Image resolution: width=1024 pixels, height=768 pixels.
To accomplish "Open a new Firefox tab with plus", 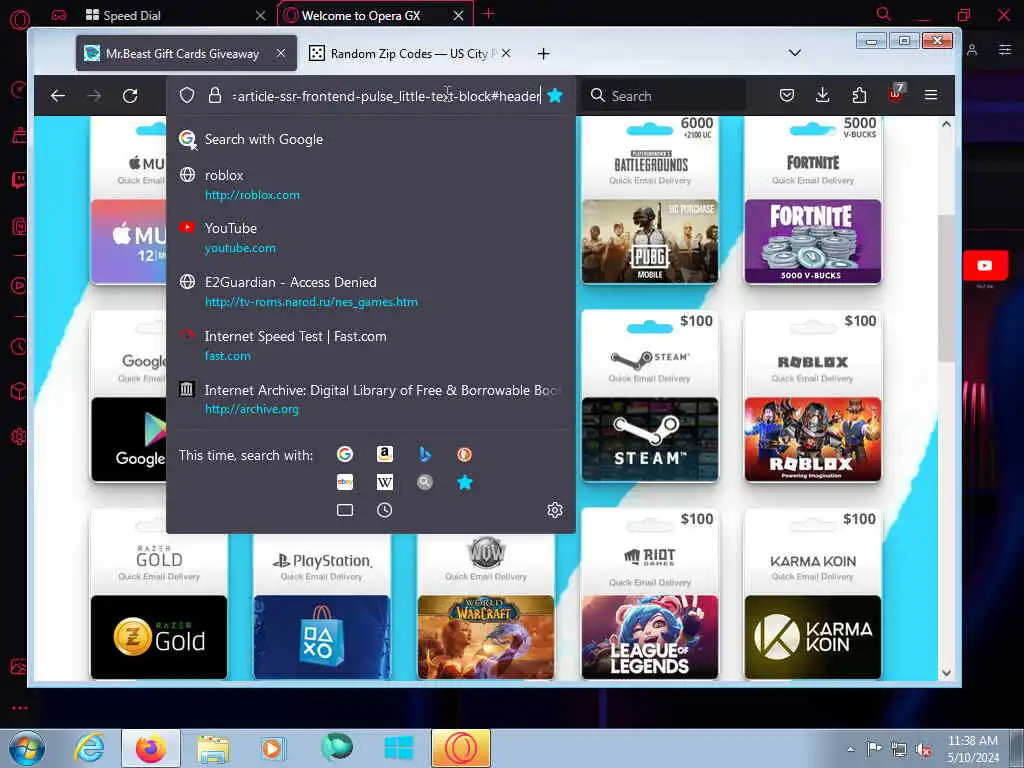I will (x=543, y=54).
